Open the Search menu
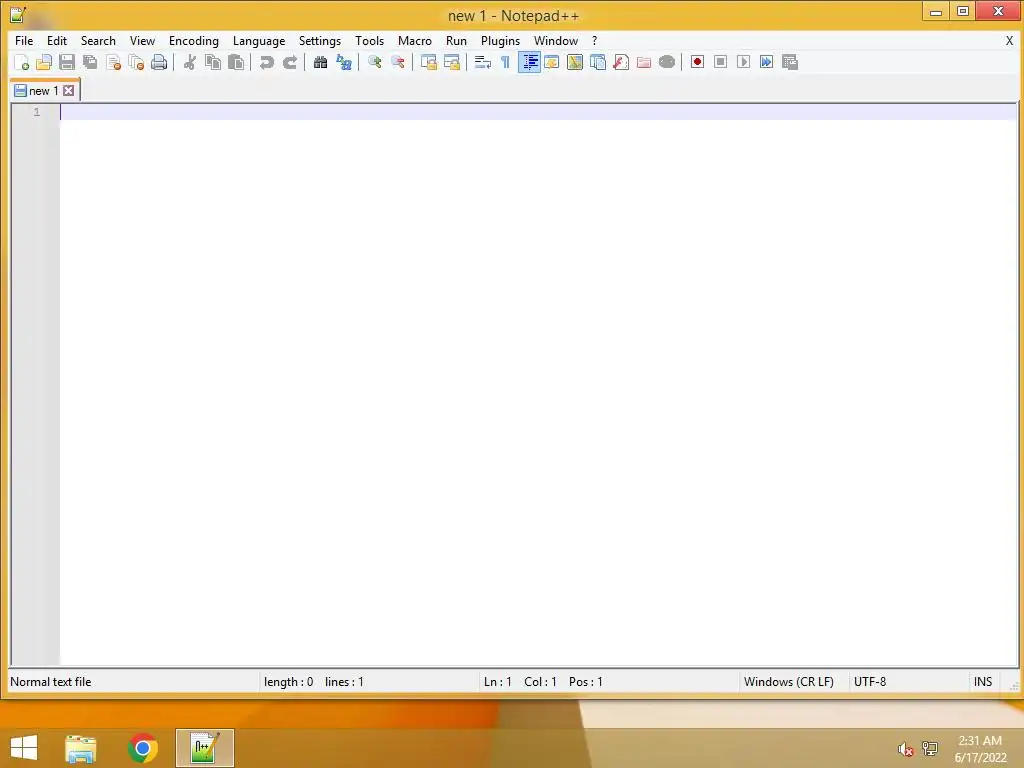The image size is (1024, 768). pyautogui.click(x=98, y=40)
